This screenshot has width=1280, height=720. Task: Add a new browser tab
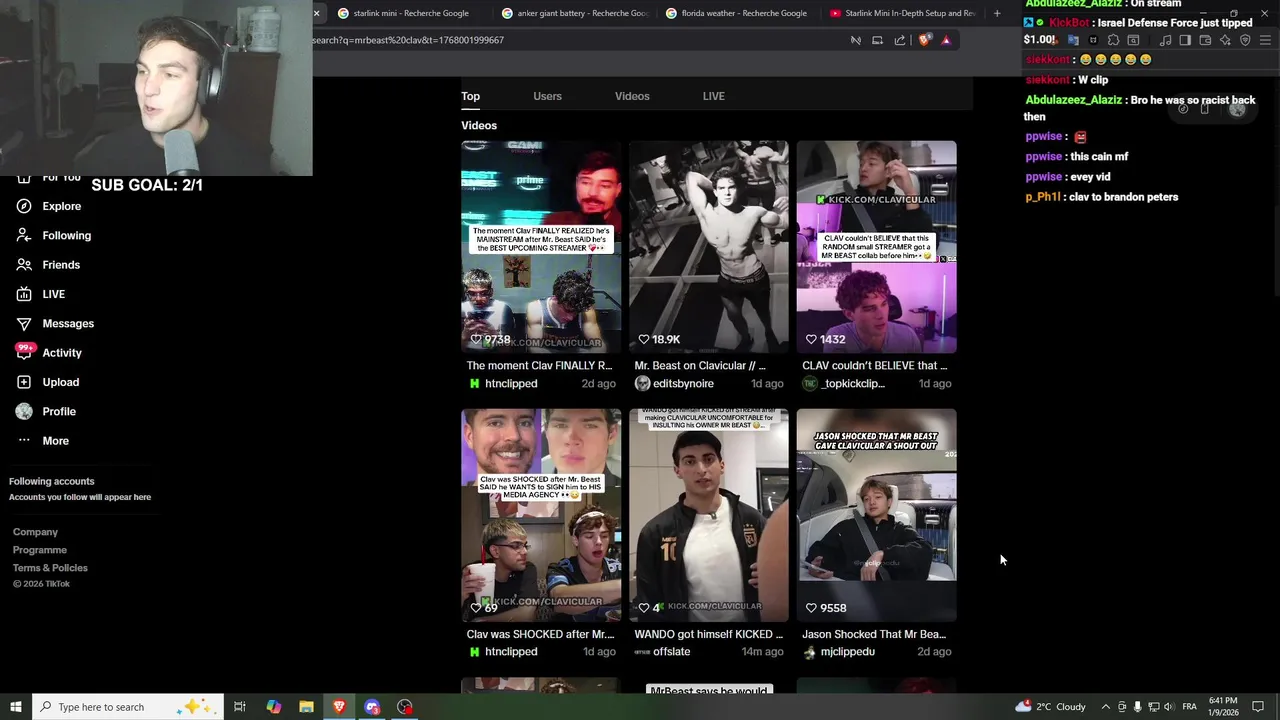click(x=996, y=13)
